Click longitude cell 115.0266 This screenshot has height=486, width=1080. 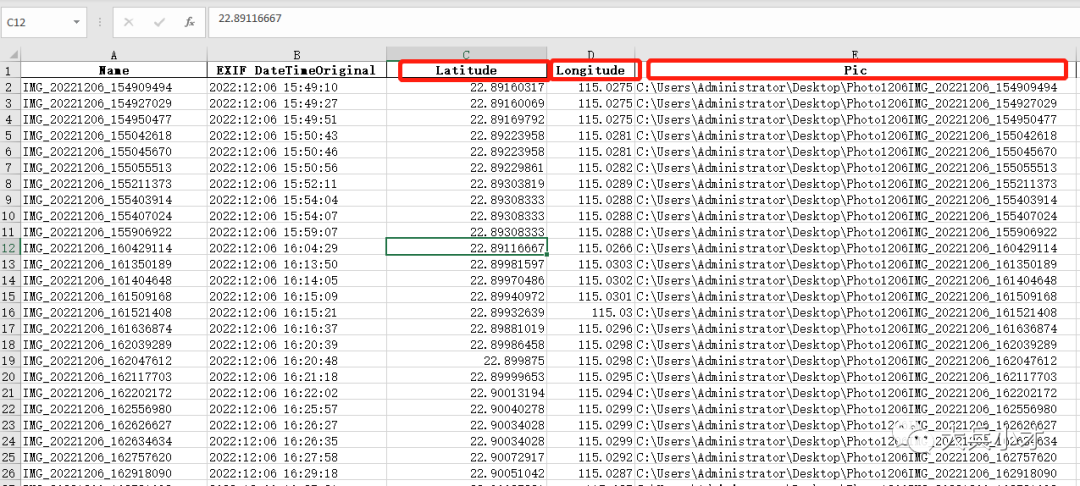click(591, 247)
